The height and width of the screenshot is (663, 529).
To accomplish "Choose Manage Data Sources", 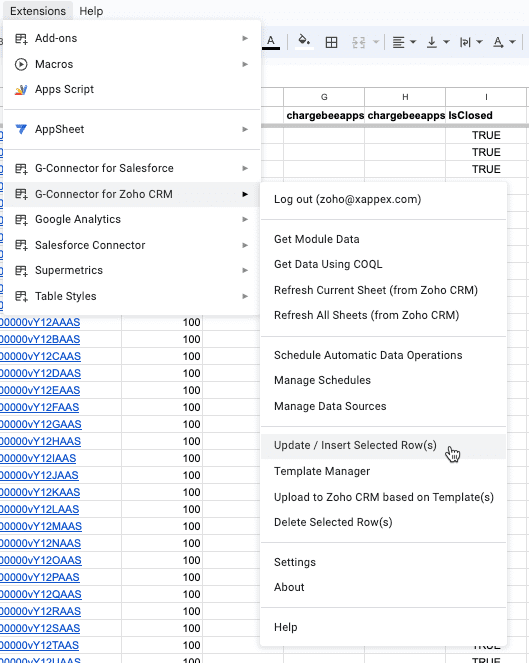I will (x=383, y=406).
